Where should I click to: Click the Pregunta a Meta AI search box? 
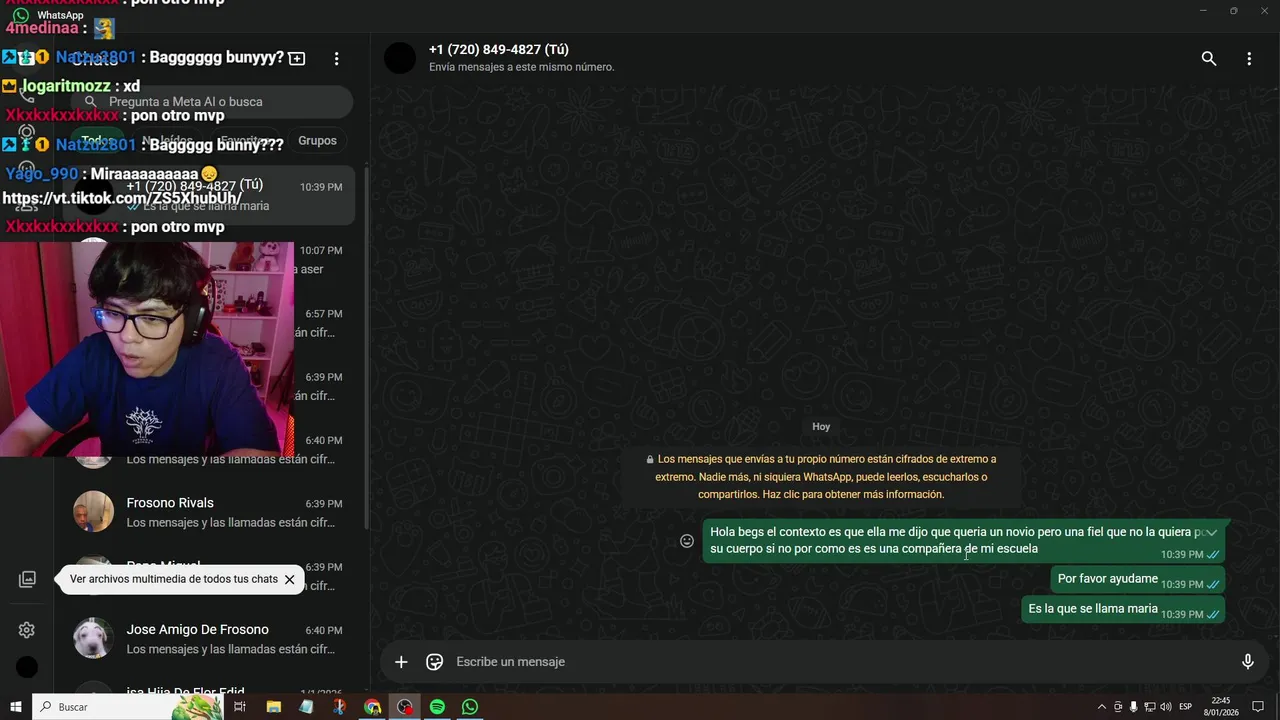pos(212,102)
